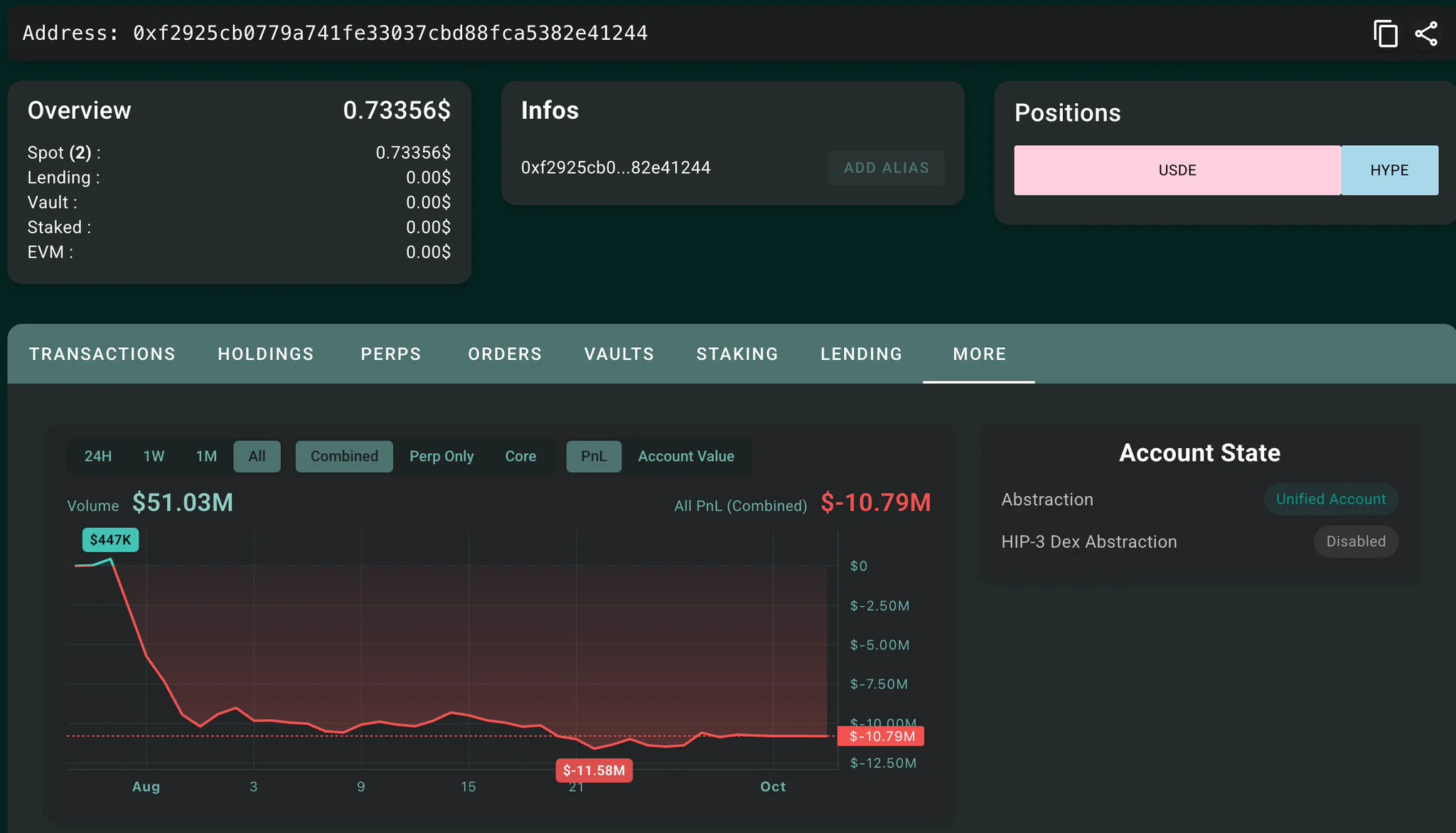The image size is (1456, 833).
Task: Select the HYPE position block
Action: click(x=1389, y=170)
